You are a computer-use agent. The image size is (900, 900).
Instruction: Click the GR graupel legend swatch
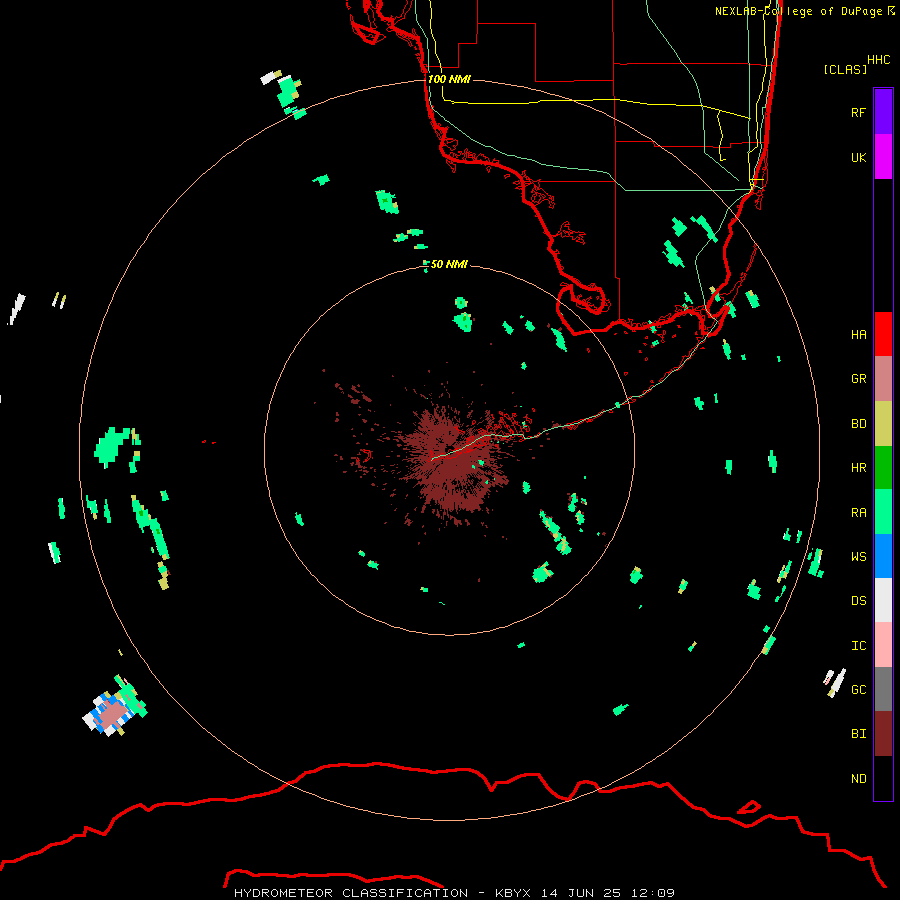point(883,379)
